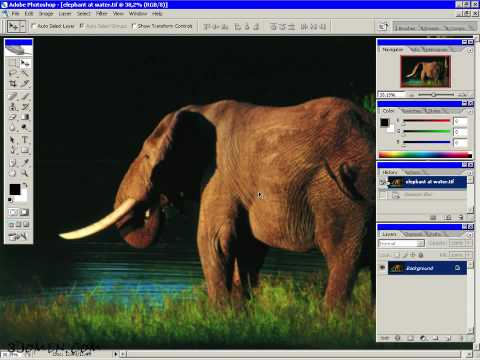480x360 pixels.
Task: Select the Move tool in toolbox
Action: point(25,63)
